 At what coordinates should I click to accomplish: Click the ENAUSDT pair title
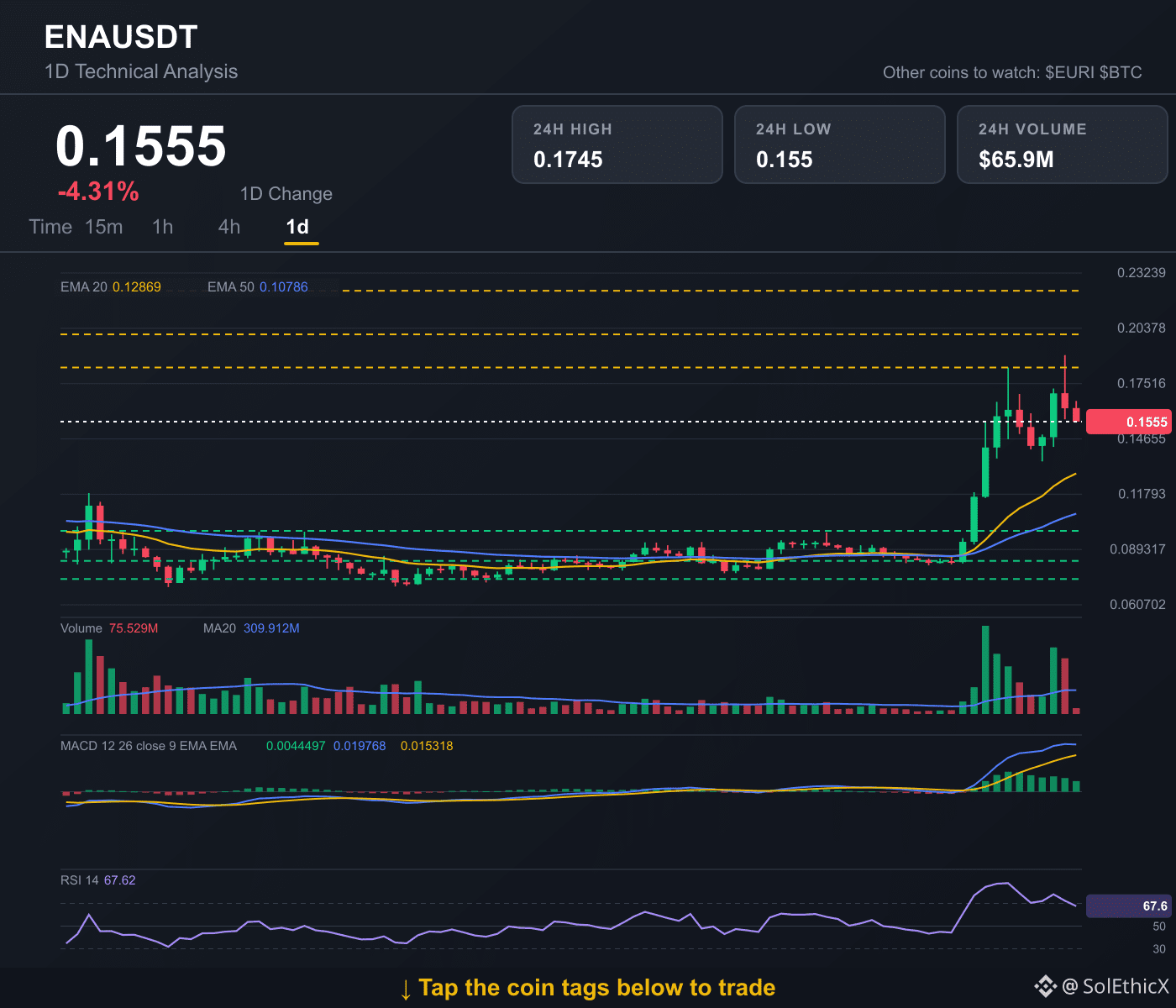(121, 37)
